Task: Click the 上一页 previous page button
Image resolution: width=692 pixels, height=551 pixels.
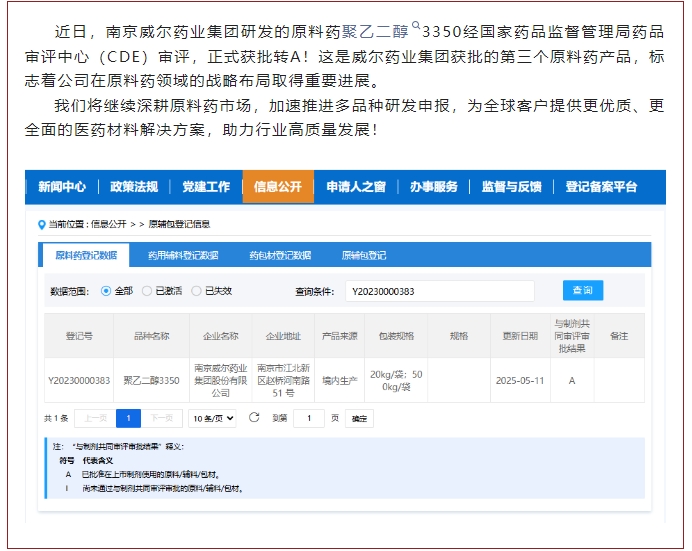Action: click(95, 418)
